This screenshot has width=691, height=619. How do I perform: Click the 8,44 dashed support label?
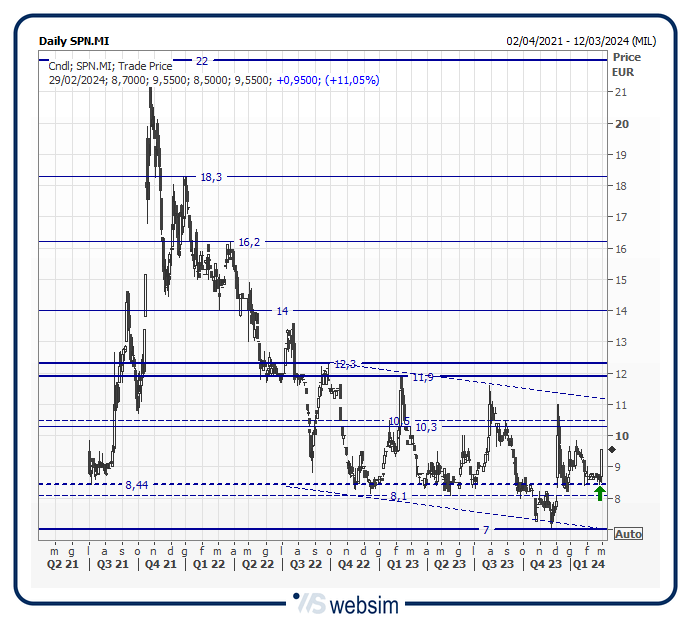(x=137, y=485)
